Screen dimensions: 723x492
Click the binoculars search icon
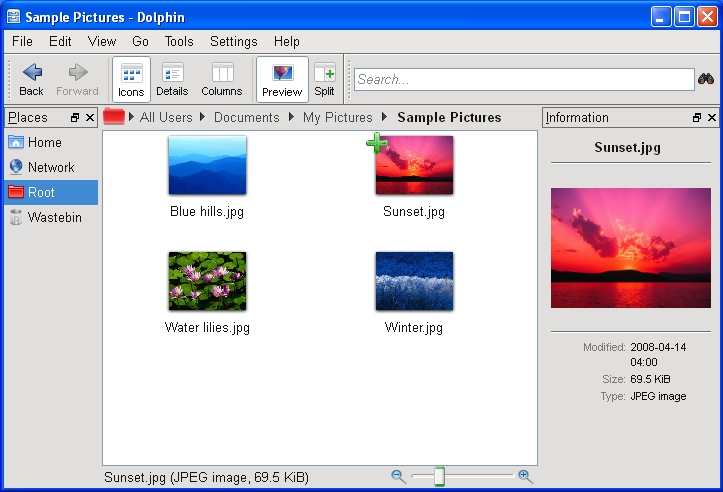[x=706, y=79]
